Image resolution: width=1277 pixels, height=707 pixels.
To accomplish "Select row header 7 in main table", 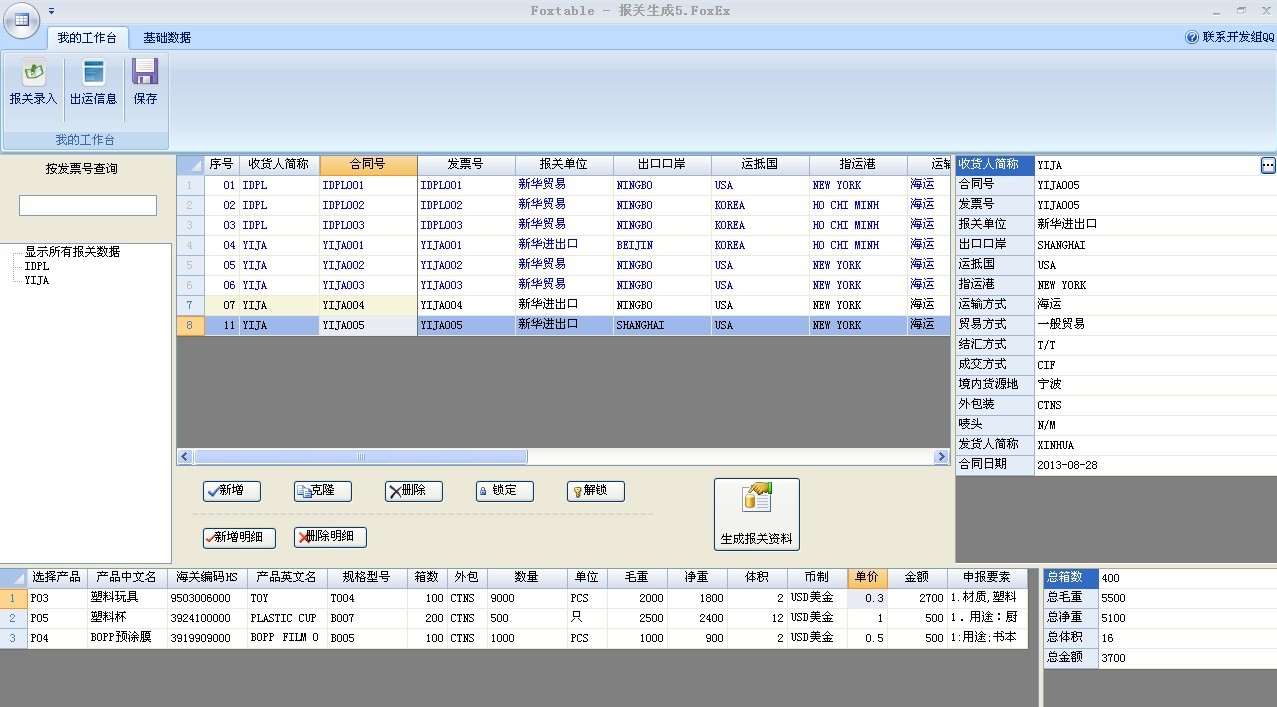I will pos(190,305).
